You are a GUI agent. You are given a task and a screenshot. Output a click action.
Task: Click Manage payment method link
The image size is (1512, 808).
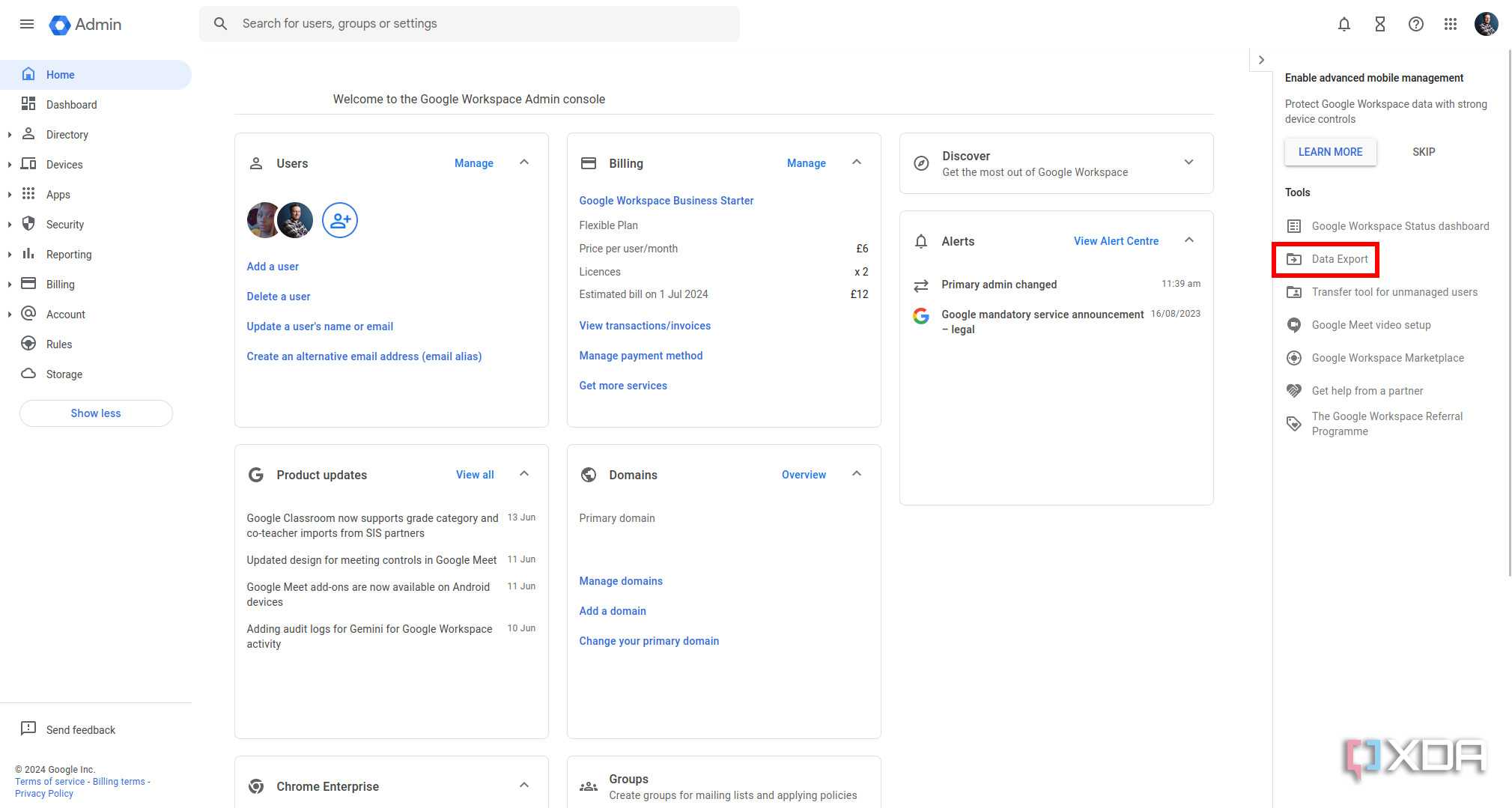pyautogui.click(x=641, y=356)
